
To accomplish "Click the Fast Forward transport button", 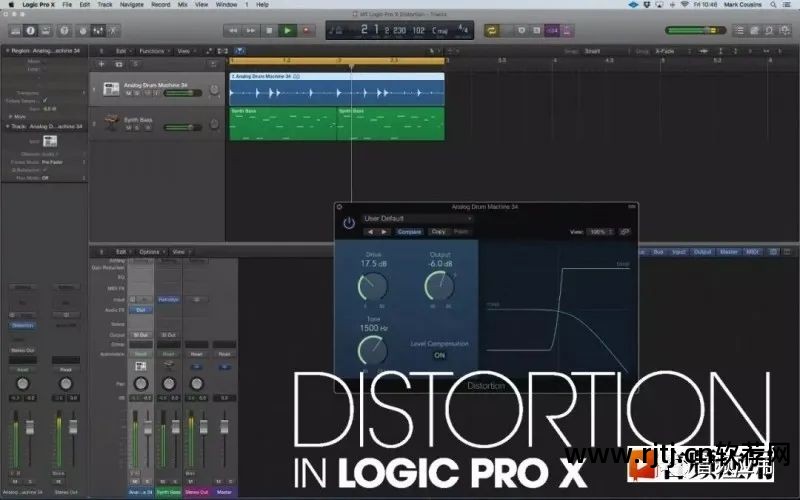I will pos(251,31).
